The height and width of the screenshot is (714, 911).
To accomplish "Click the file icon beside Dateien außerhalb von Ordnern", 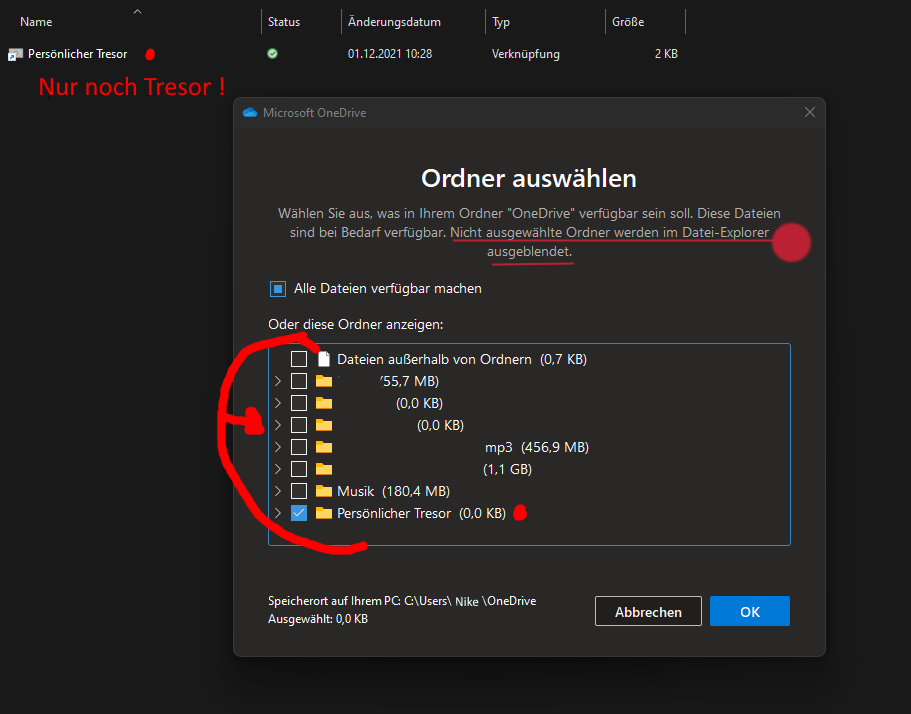I will 324,359.
